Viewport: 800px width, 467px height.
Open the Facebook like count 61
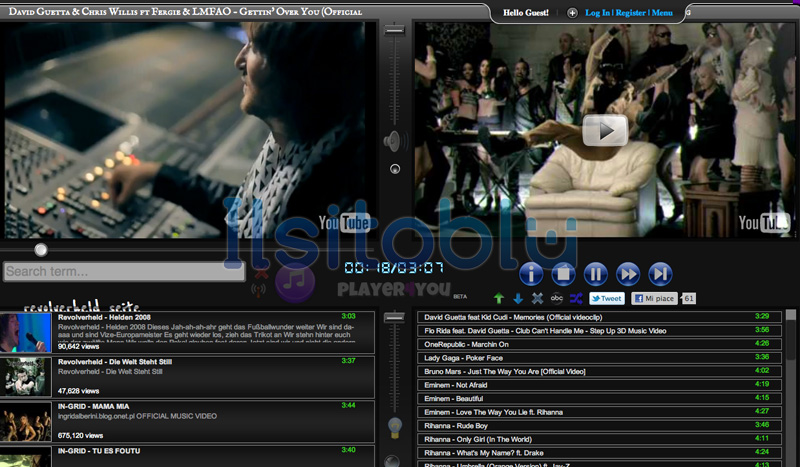pyautogui.click(x=688, y=299)
